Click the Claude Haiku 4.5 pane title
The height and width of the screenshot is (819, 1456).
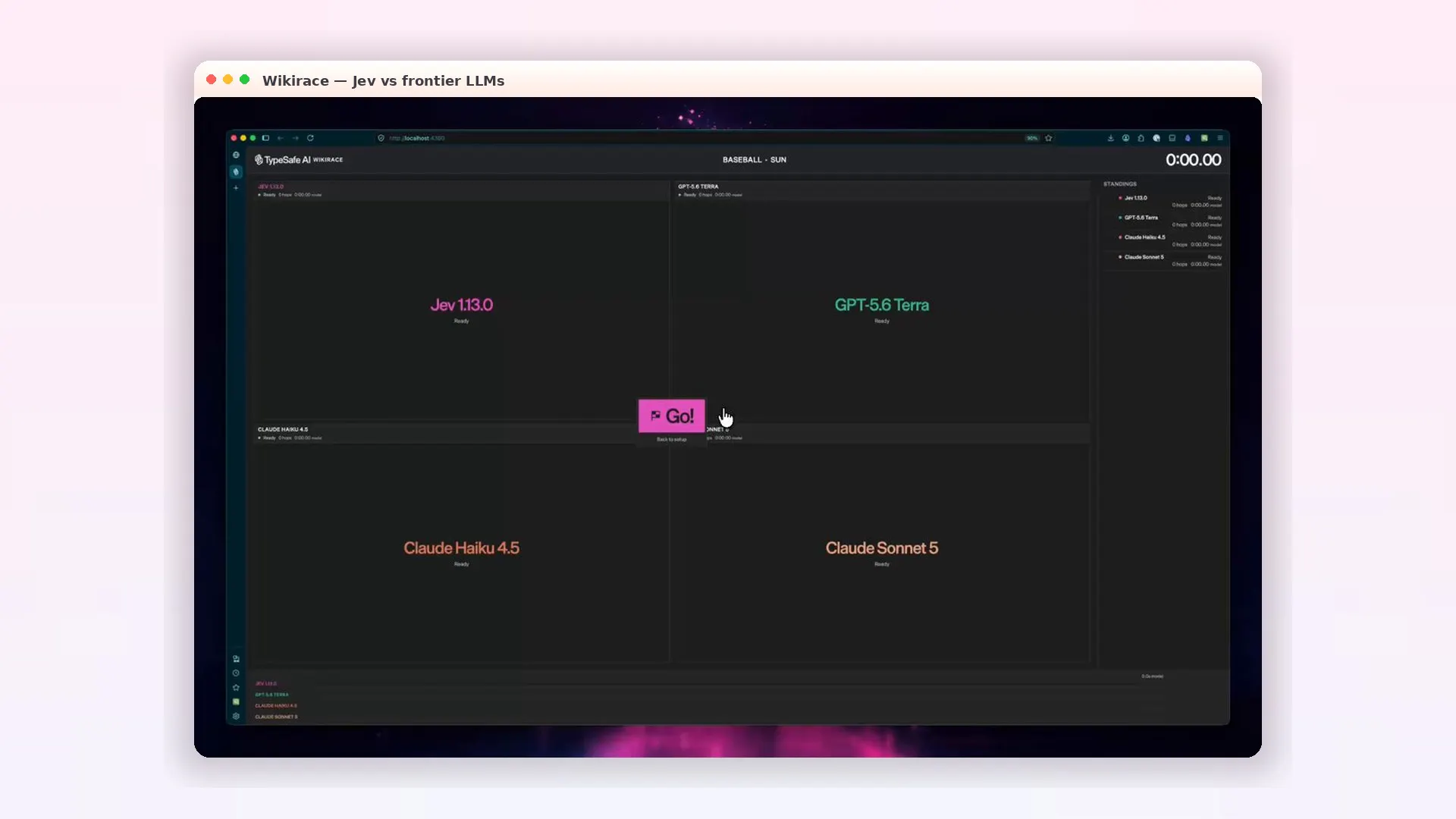(x=461, y=548)
